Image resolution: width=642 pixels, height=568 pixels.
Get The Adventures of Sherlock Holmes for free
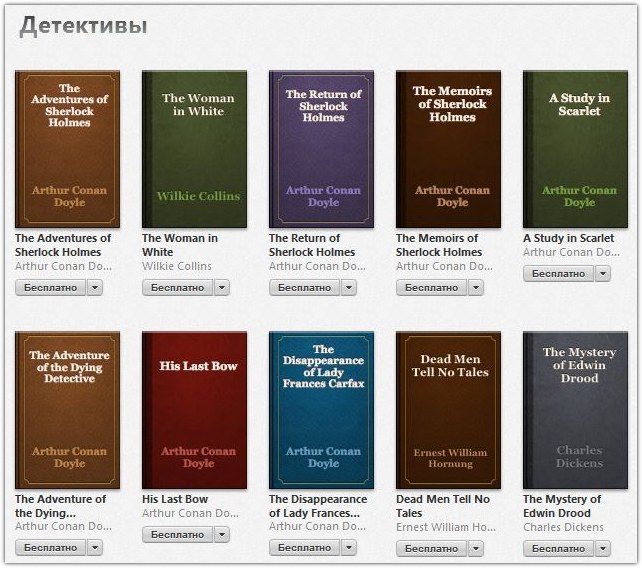point(50,287)
